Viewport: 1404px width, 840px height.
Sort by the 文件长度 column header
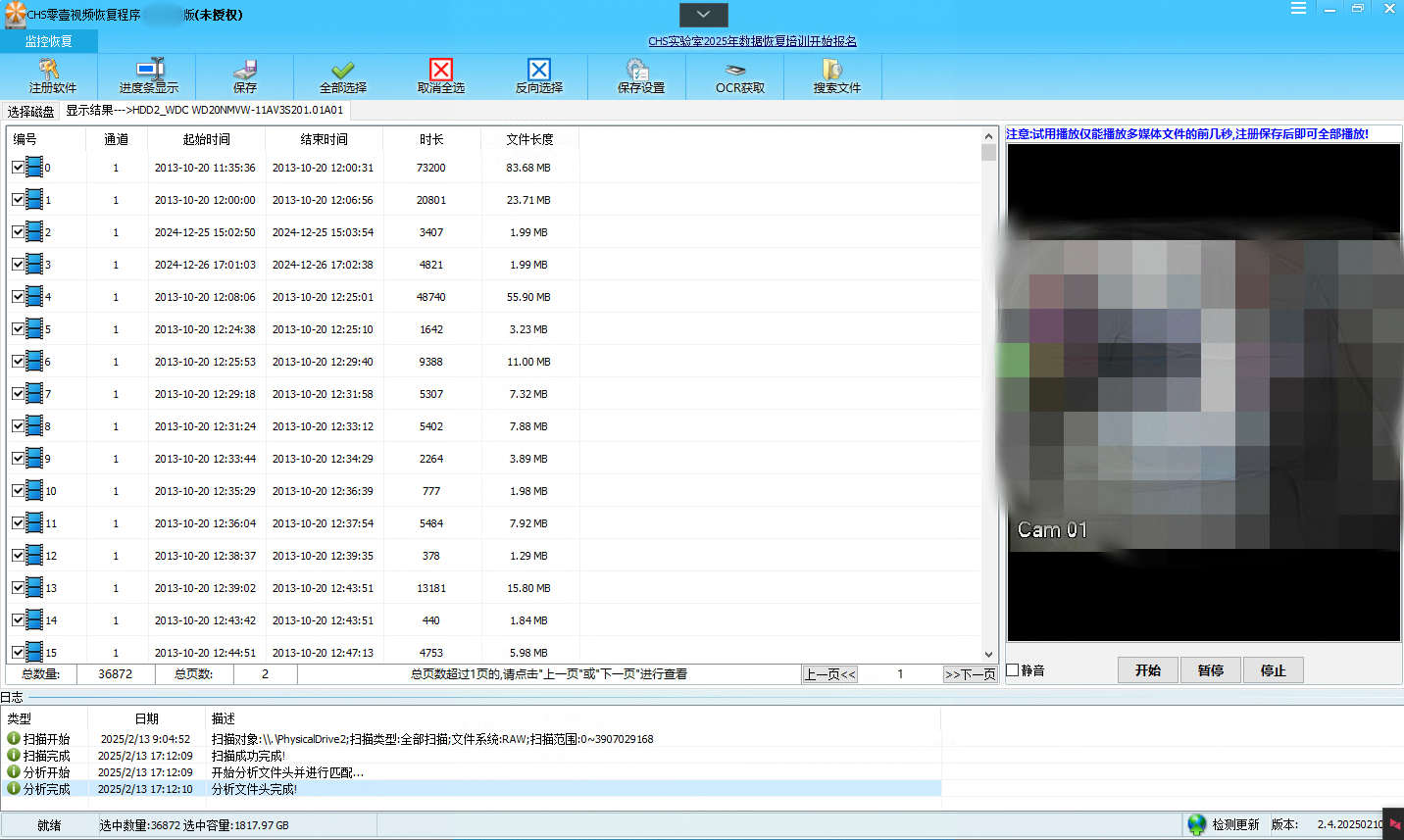(529, 139)
